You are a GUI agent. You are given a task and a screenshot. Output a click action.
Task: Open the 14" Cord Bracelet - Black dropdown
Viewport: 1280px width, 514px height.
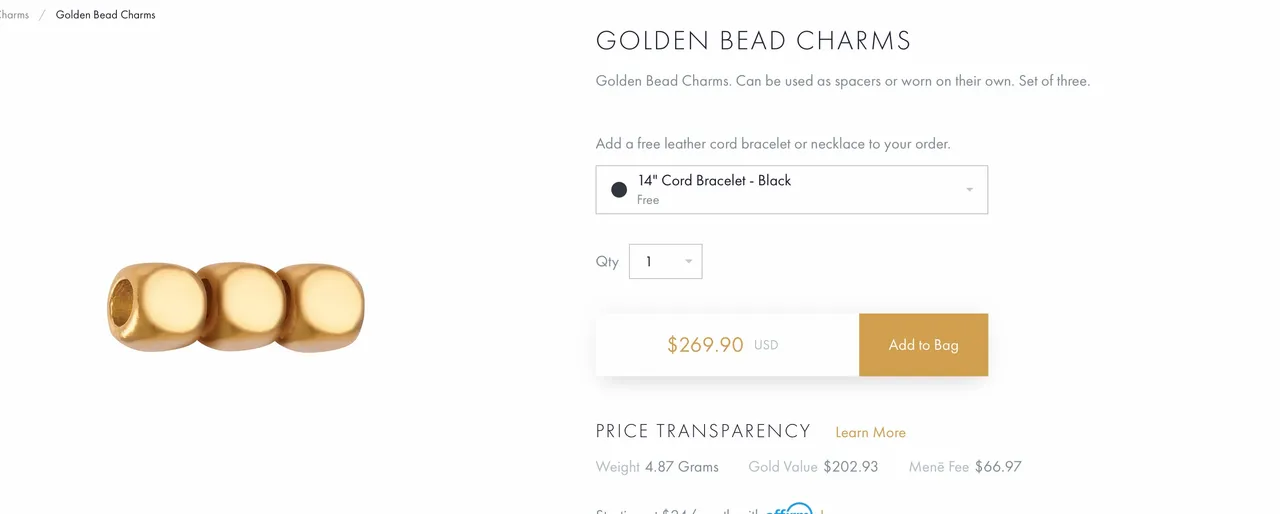point(792,190)
